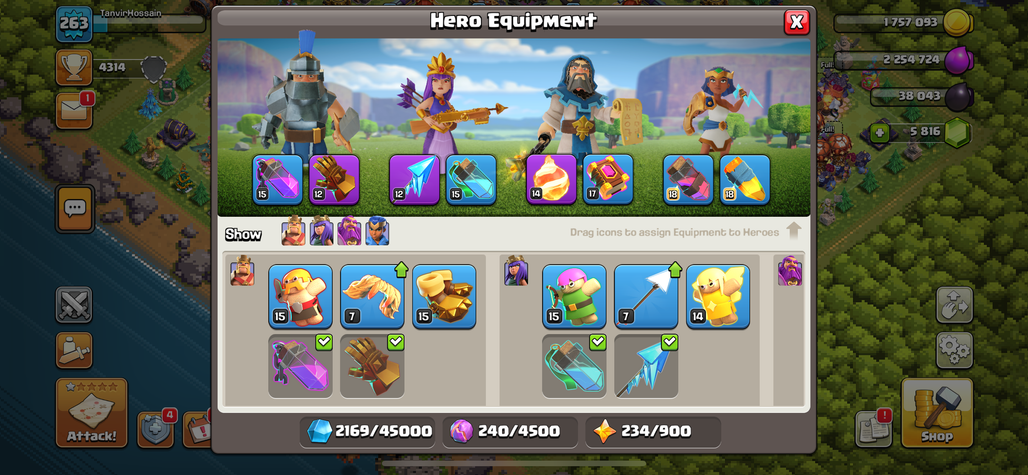Open the chat speech bubble icon

pyautogui.click(x=74, y=208)
